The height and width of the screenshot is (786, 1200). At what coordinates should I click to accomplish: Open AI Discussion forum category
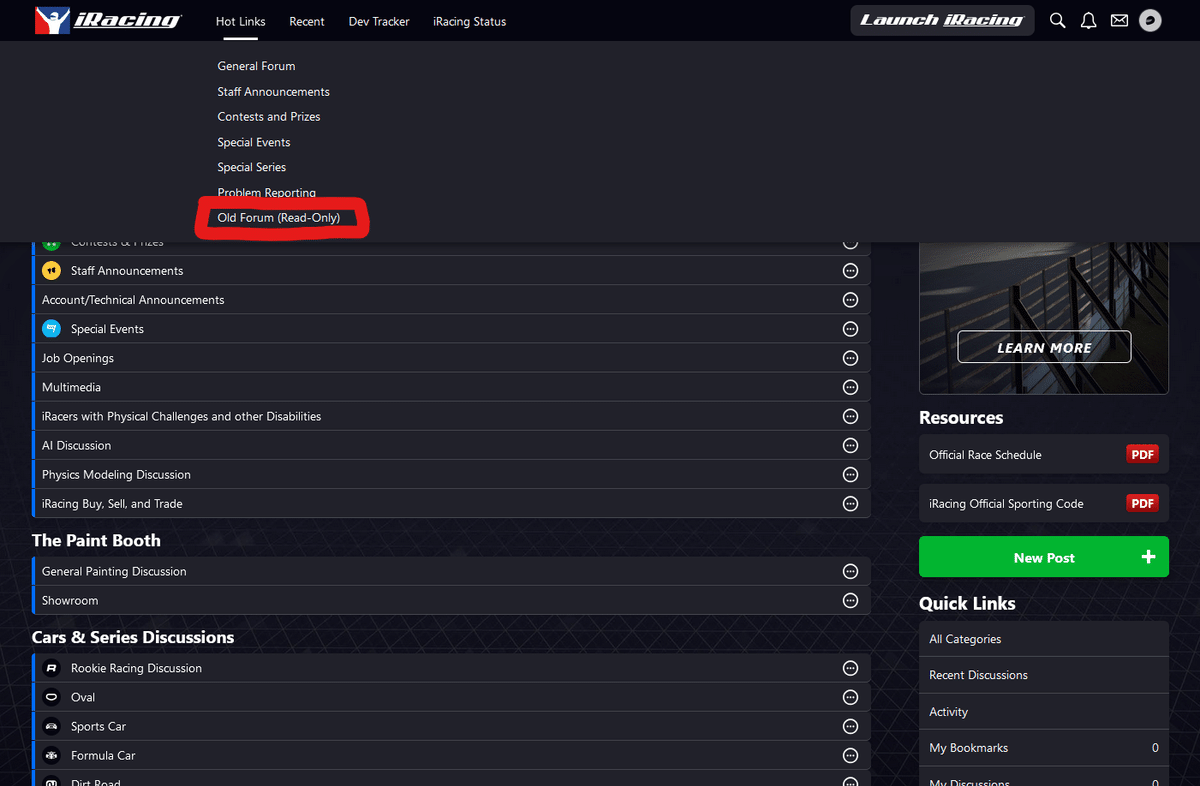click(76, 445)
